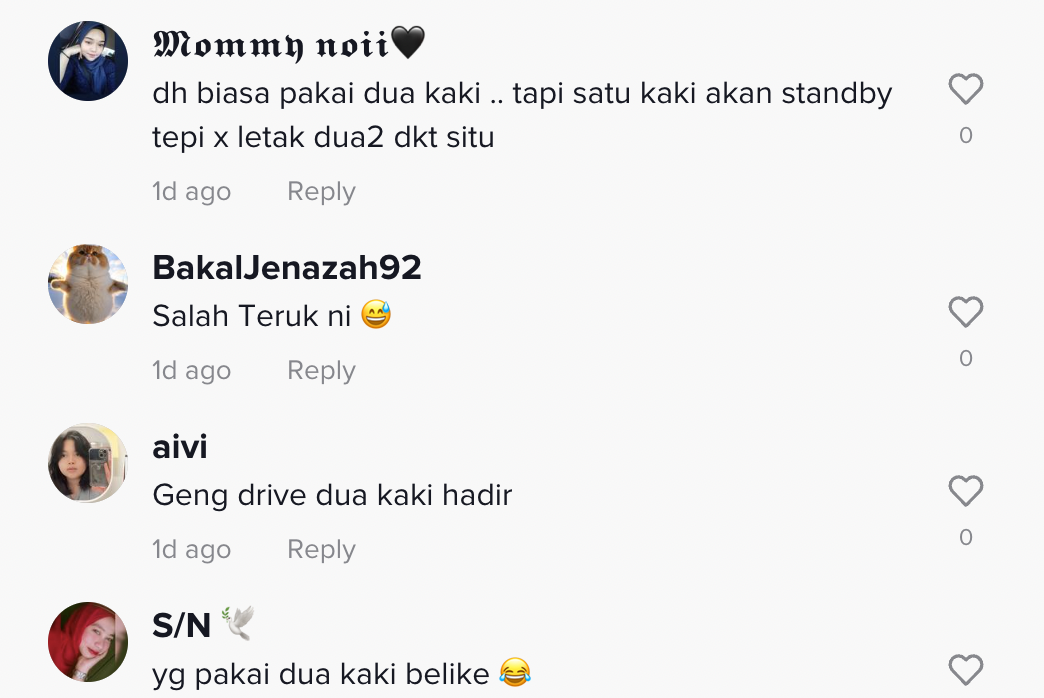The image size is (1044, 698).
Task: Open Mommy noii's profile picture
Action: click(x=88, y=61)
